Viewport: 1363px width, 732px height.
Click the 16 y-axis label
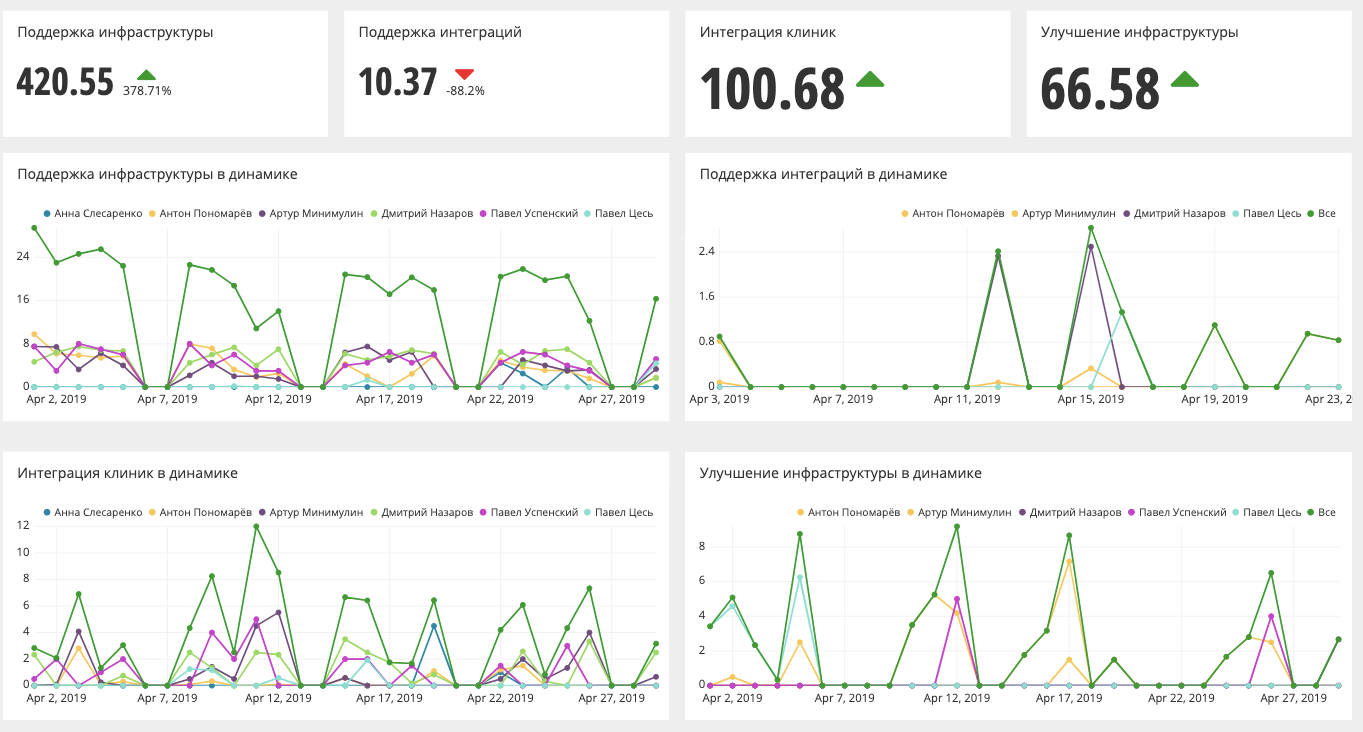tap(23, 299)
